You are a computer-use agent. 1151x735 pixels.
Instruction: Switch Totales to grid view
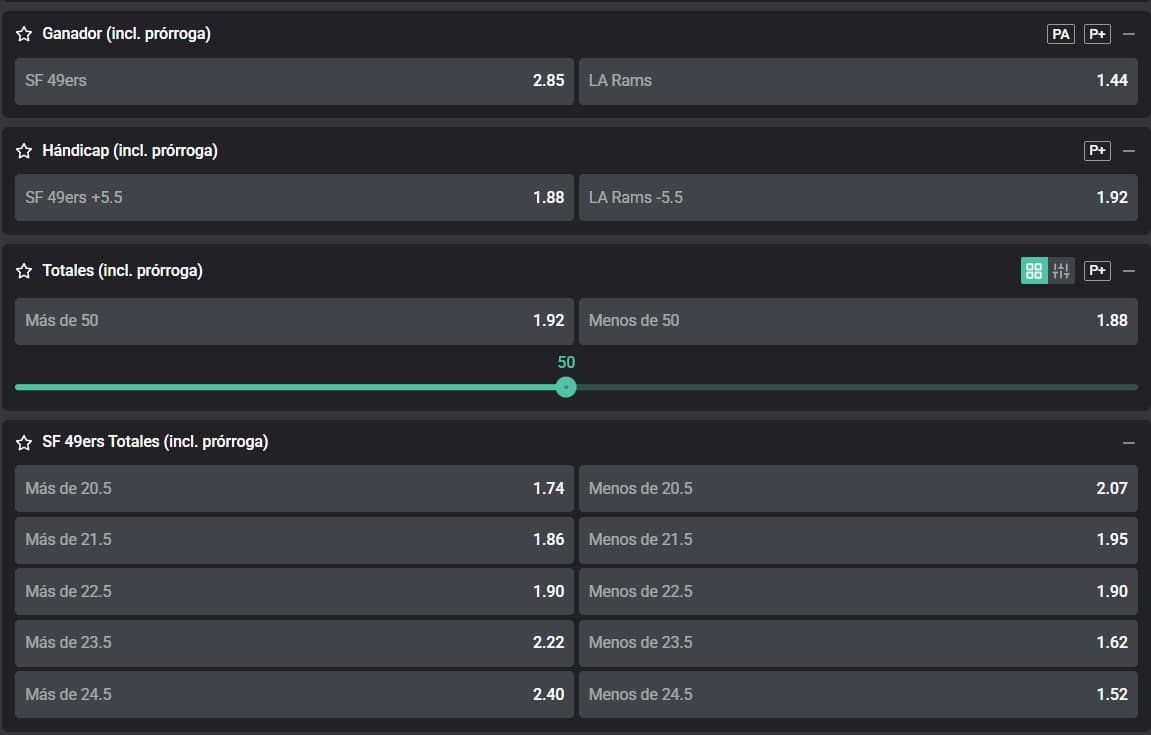(x=1034, y=271)
